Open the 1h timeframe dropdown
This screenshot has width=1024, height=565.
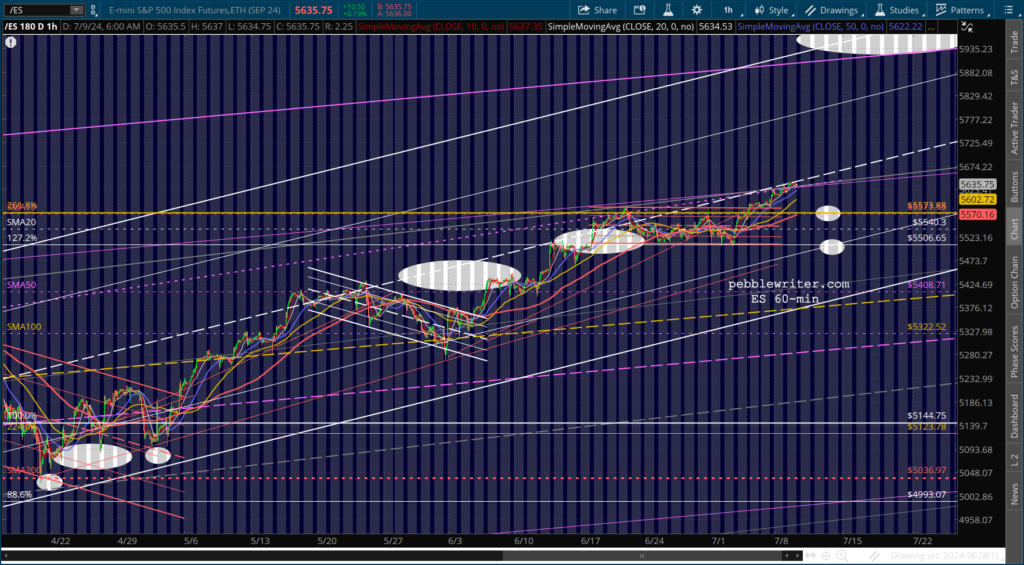pos(728,9)
